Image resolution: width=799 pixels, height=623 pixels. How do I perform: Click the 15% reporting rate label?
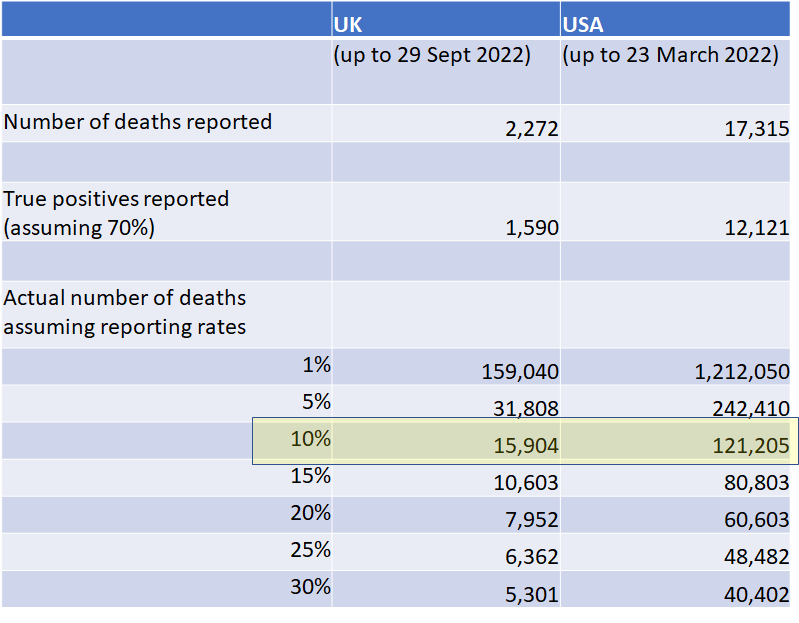(x=310, y=476)
